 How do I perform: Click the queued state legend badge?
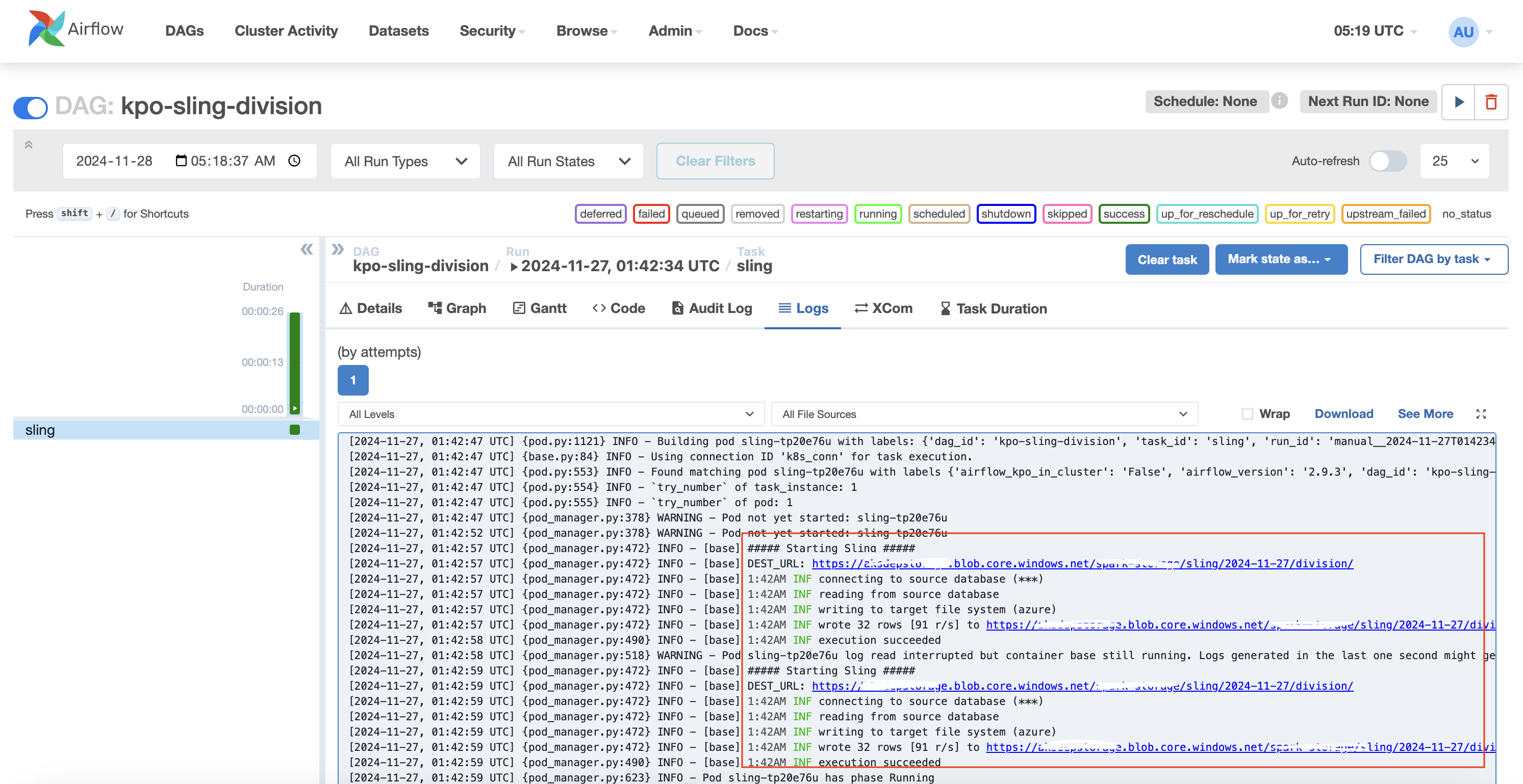coord(700,214)
